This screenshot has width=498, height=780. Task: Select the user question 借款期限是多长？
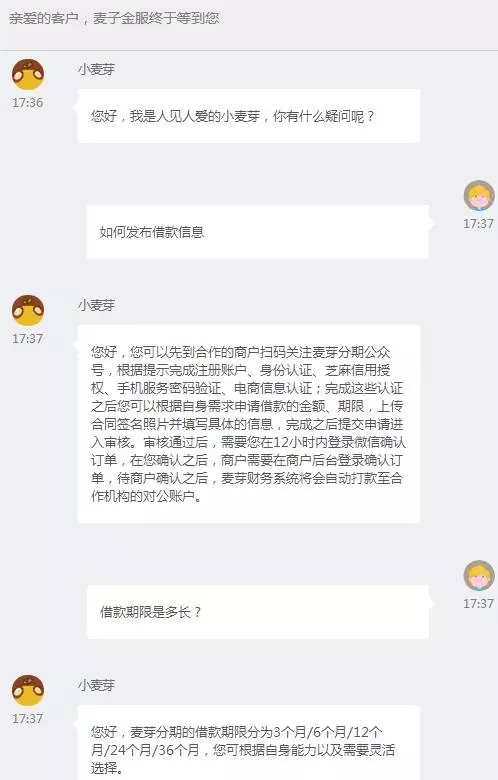coord(257,612)
